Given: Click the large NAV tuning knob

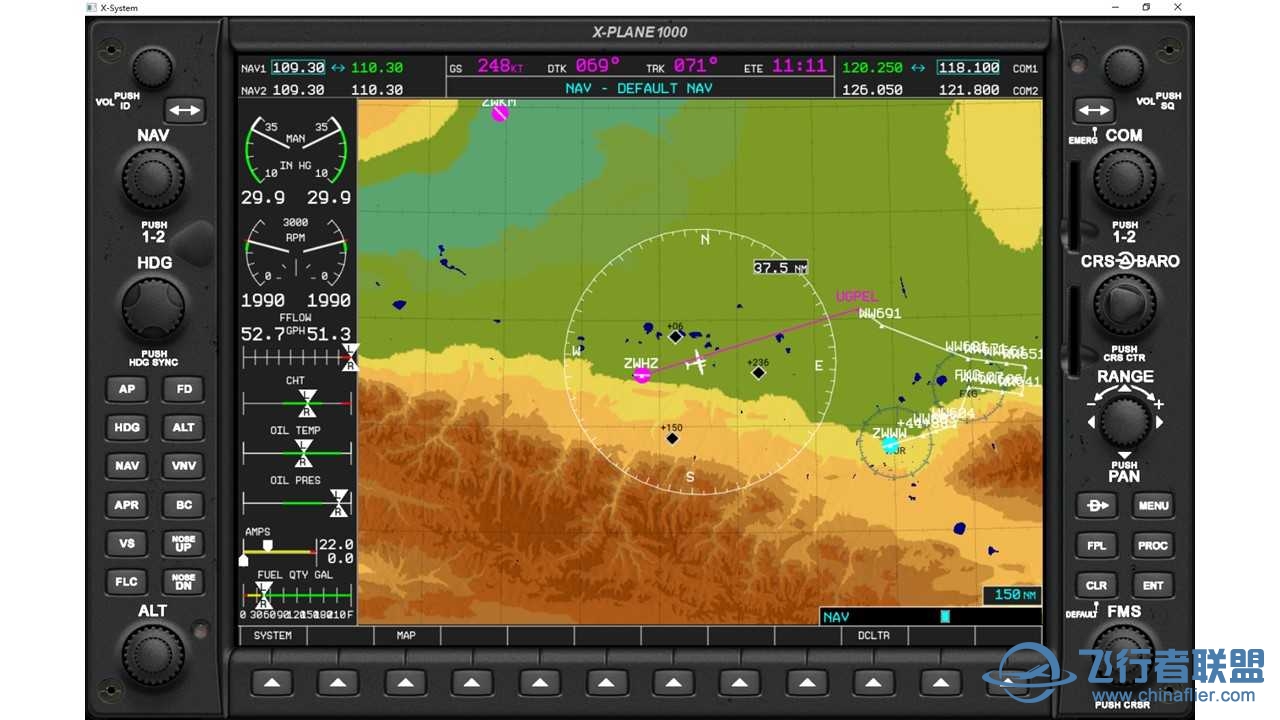Looking at the screenshot, I should (153, 180).
